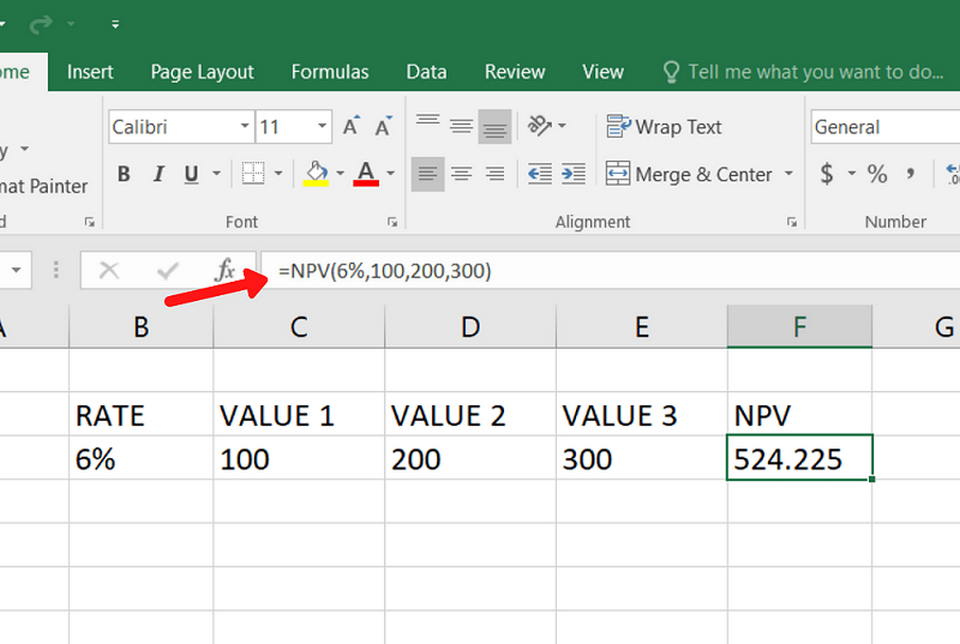
Task: Open the Alignment dialog launcher
Action: click(792, 222)
